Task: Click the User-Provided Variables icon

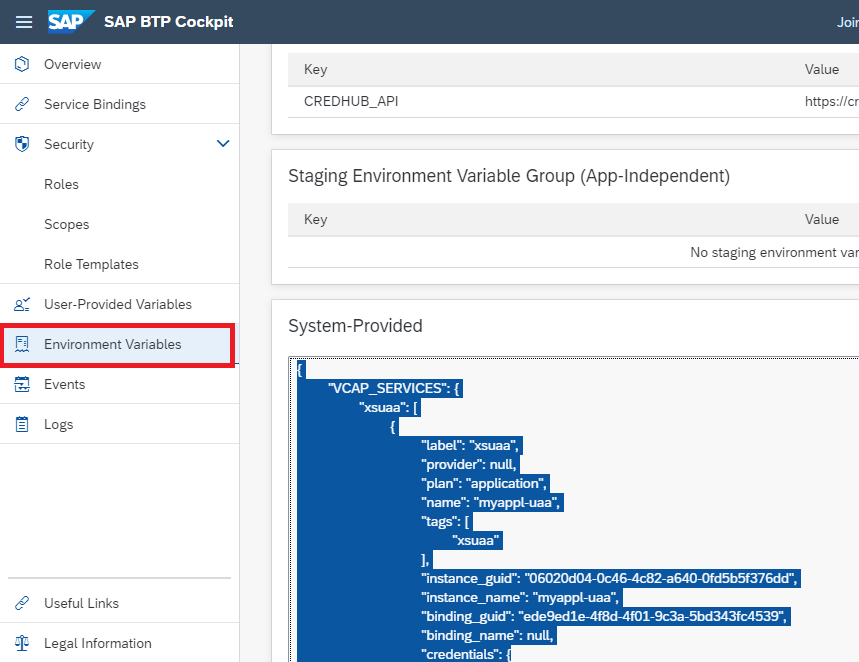Action: [x=22, y=304]
